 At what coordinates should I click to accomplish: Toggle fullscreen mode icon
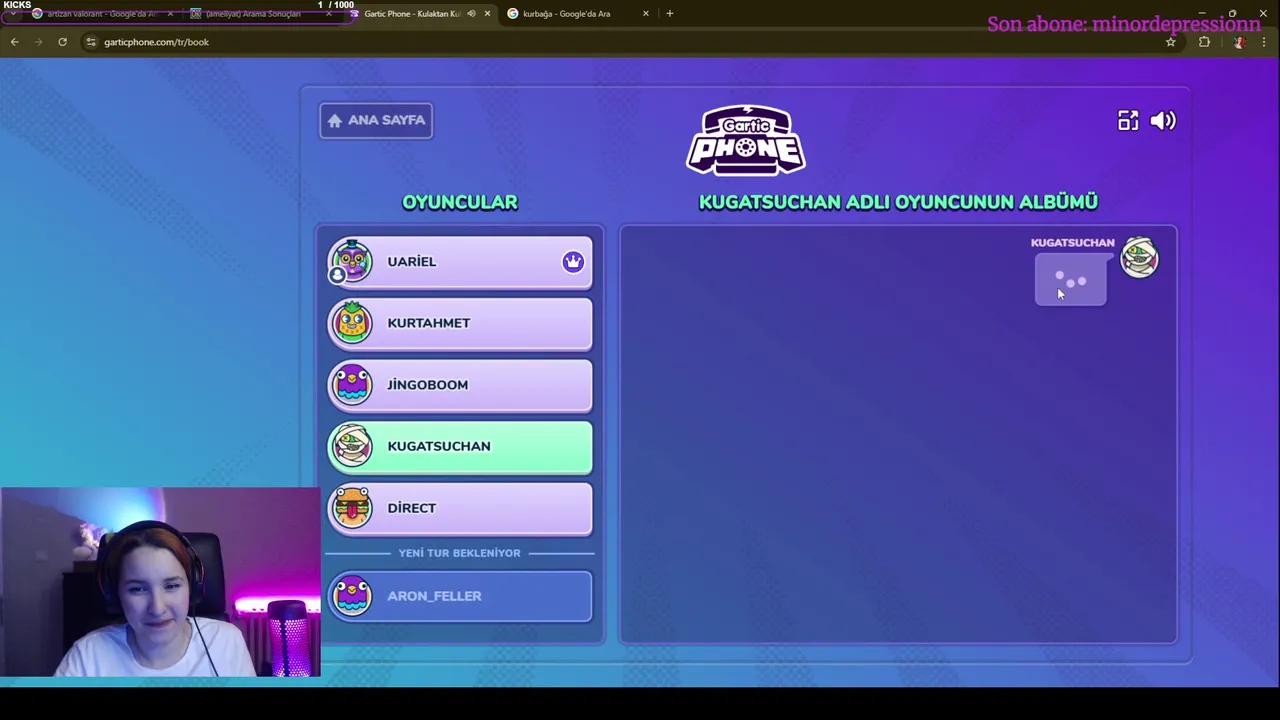coord(1128,121)
